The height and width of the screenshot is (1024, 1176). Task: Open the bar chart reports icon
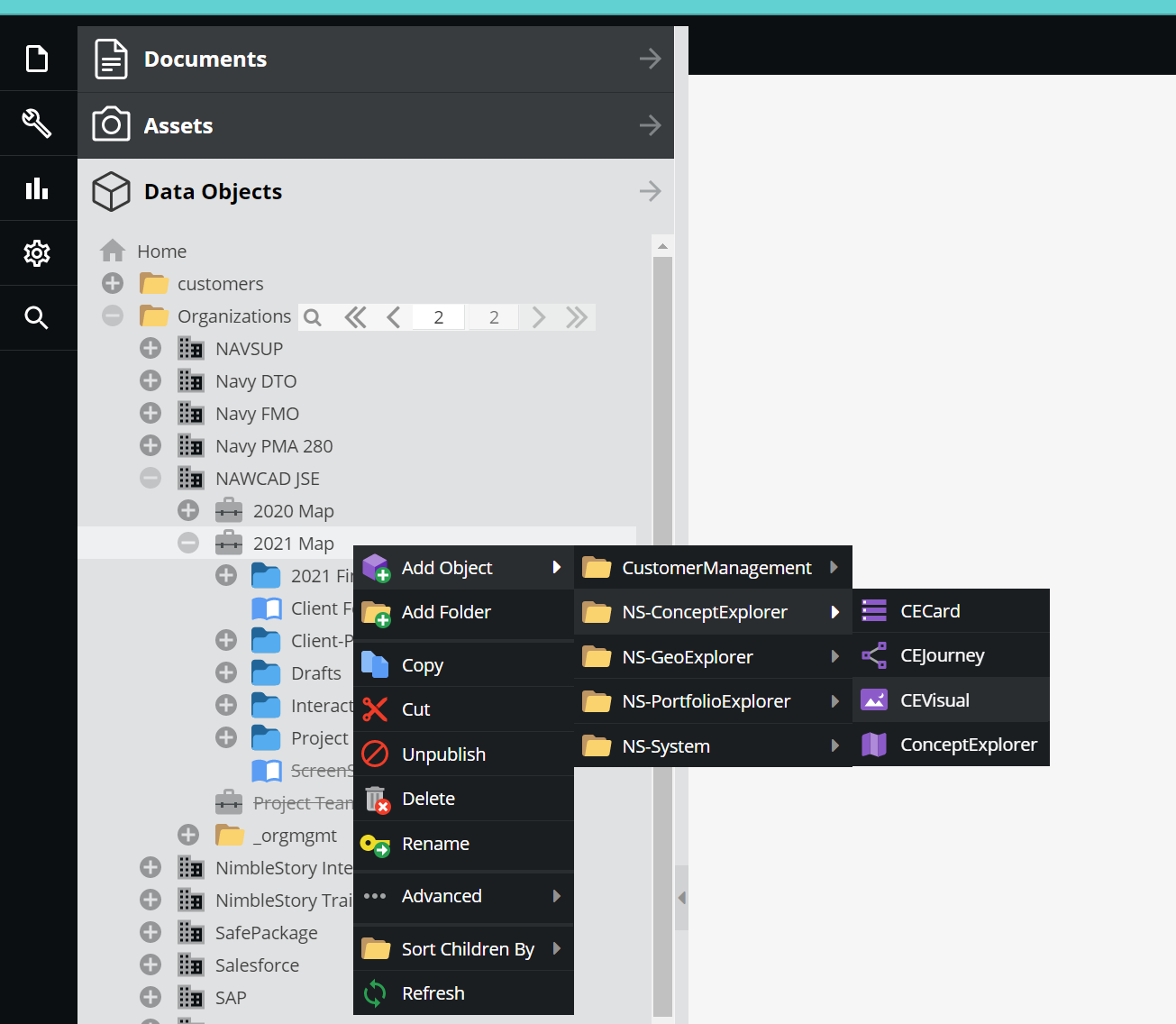[x=37, y=188]
